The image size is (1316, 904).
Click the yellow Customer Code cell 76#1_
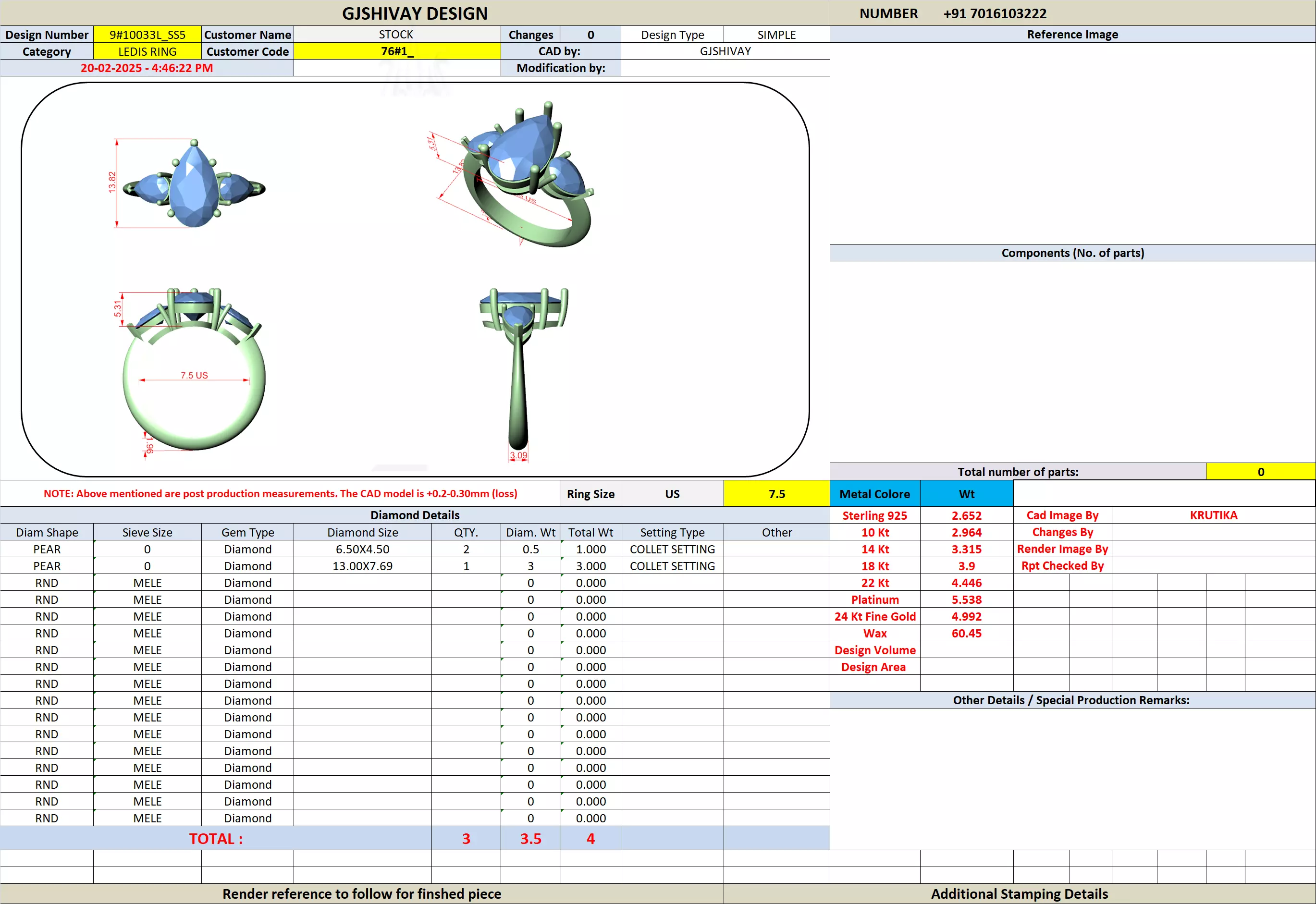tap(396, 51)
